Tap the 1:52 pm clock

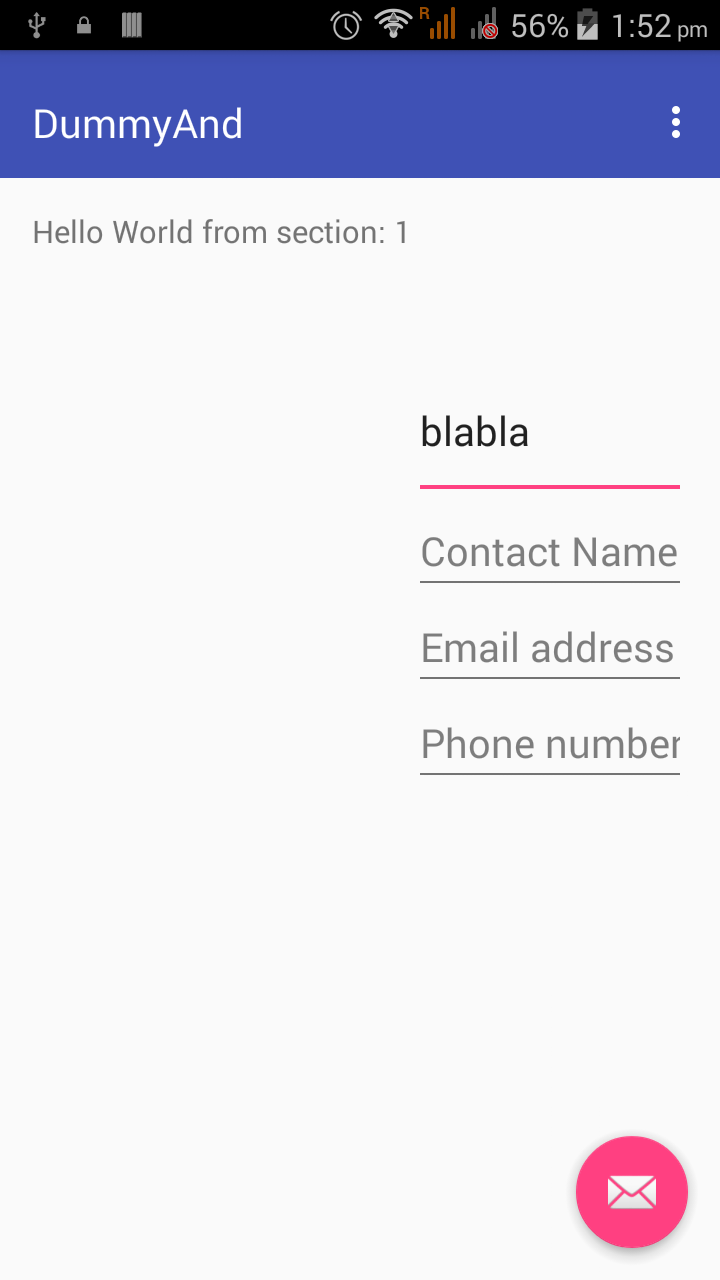pos(658,25)
